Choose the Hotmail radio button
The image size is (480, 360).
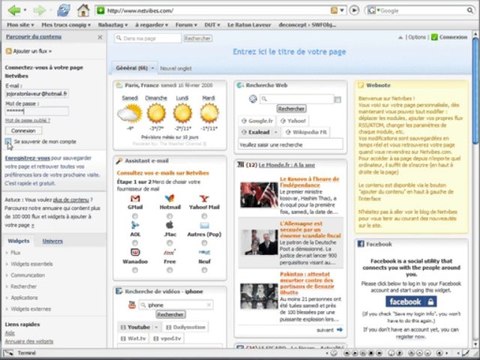(x=170, y=216)
